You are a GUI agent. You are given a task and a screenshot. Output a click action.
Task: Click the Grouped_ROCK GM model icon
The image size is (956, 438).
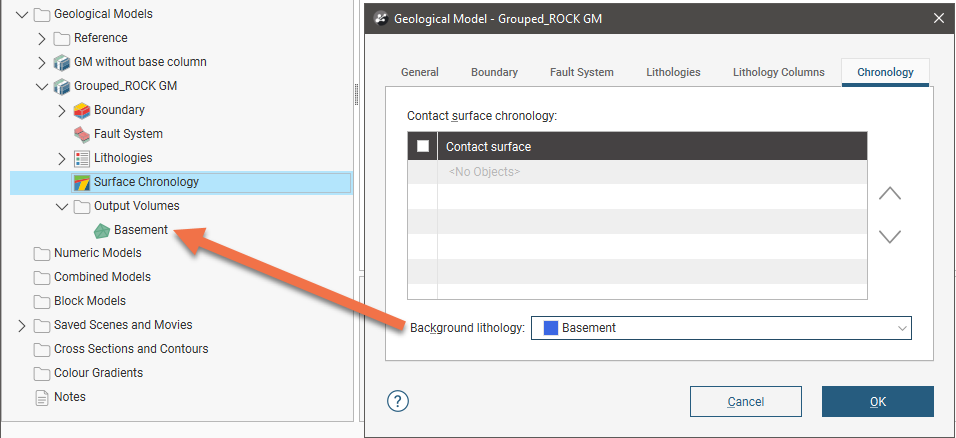coord(62,86)
